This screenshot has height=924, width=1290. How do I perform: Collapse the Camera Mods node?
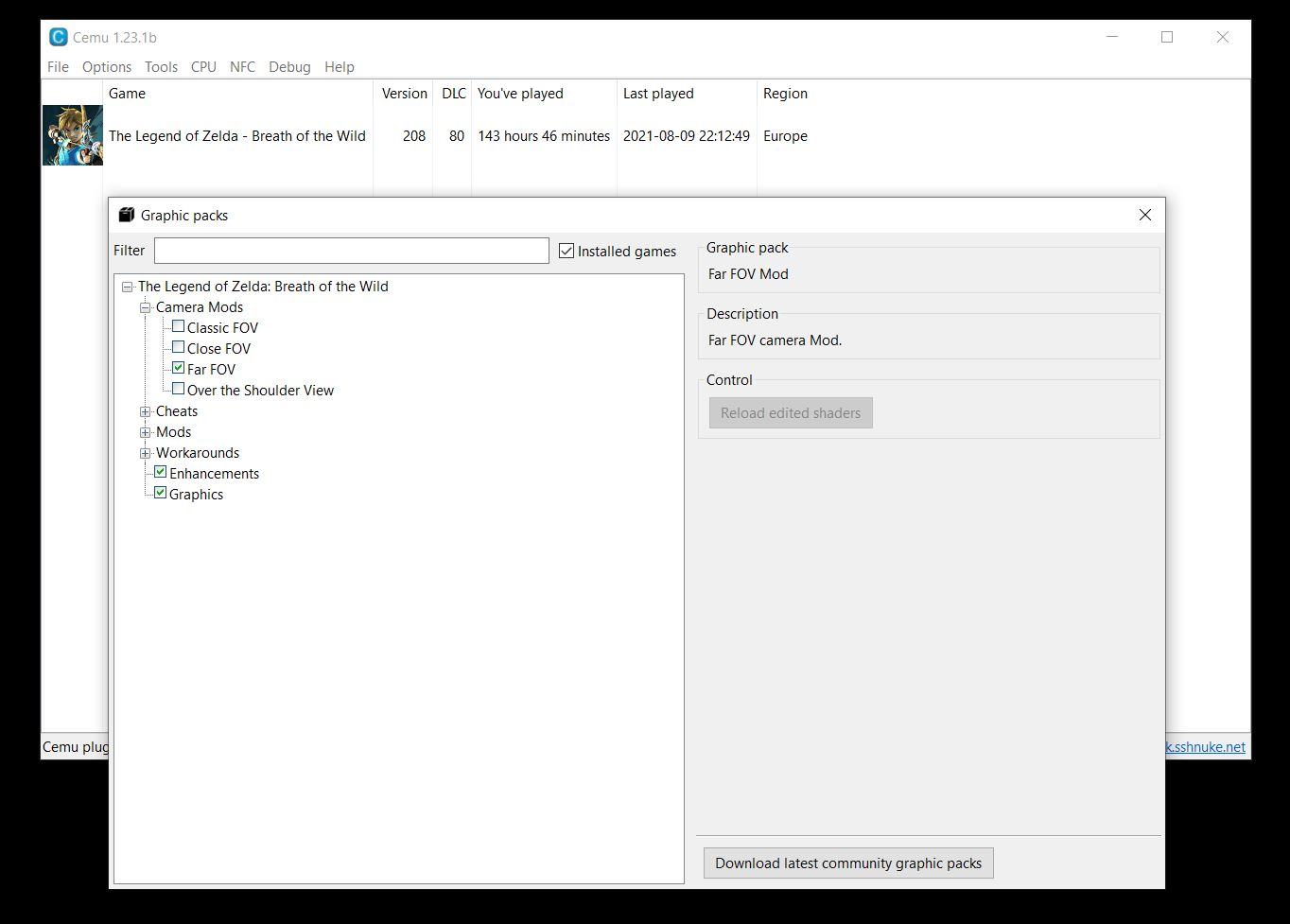[x=146, y=307]
